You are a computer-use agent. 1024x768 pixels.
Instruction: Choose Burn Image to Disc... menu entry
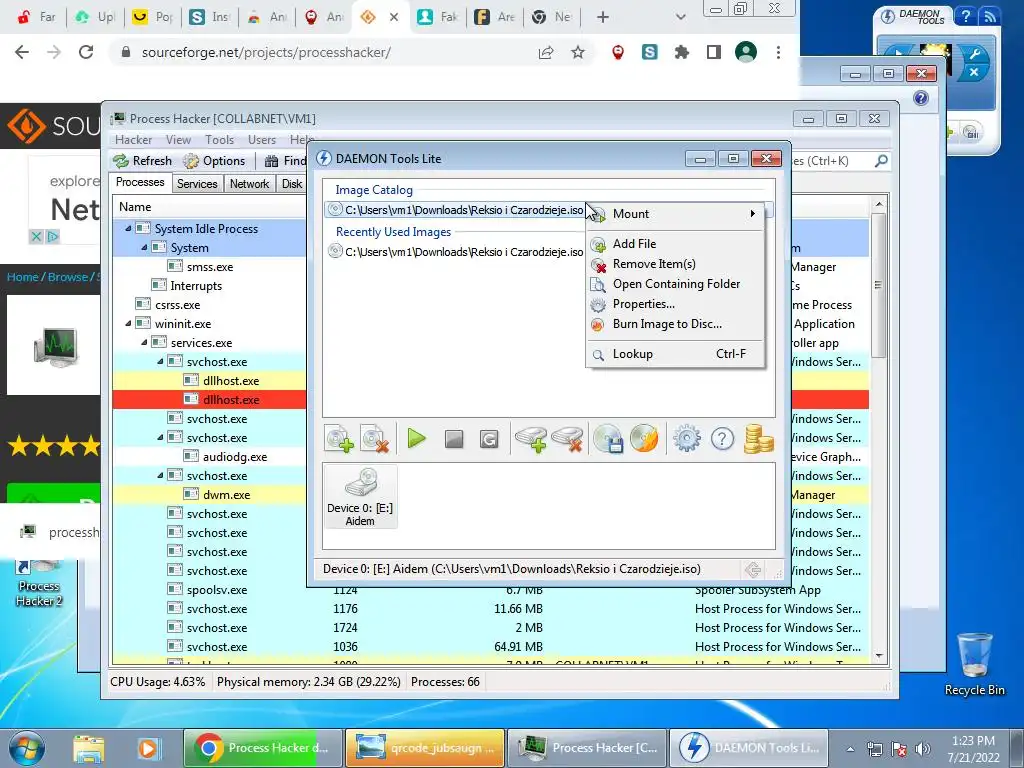pyautogui.click(x=675, y=325)
